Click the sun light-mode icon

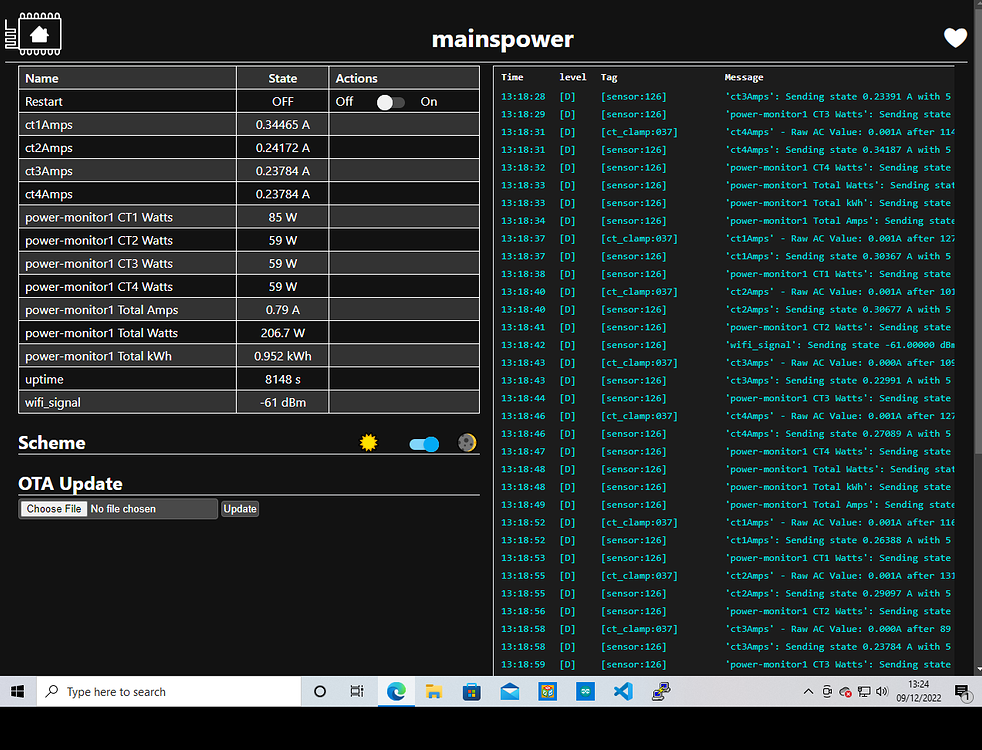369,443
